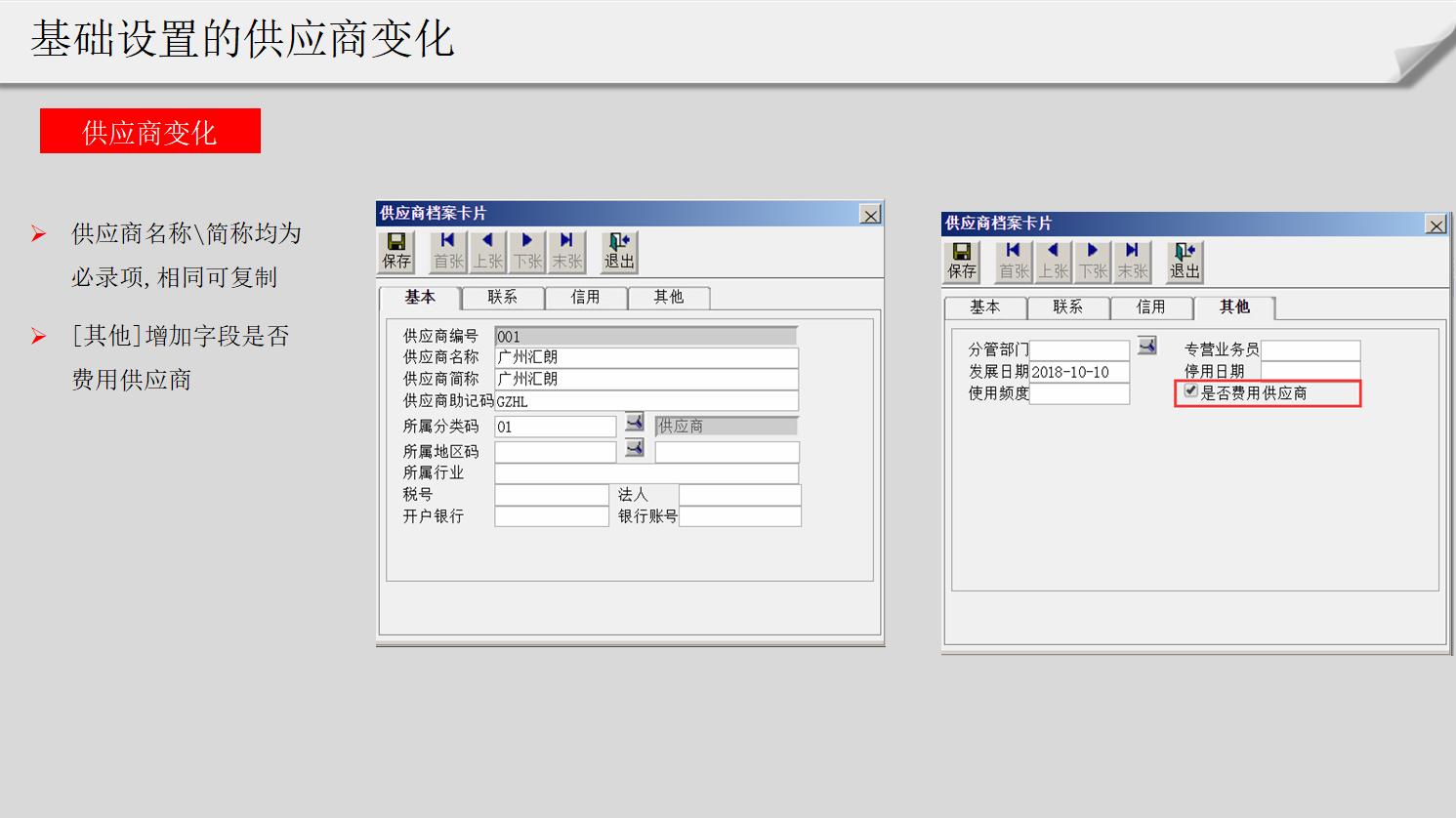Click the 供应商编号 field containing 001

[646, 336]
